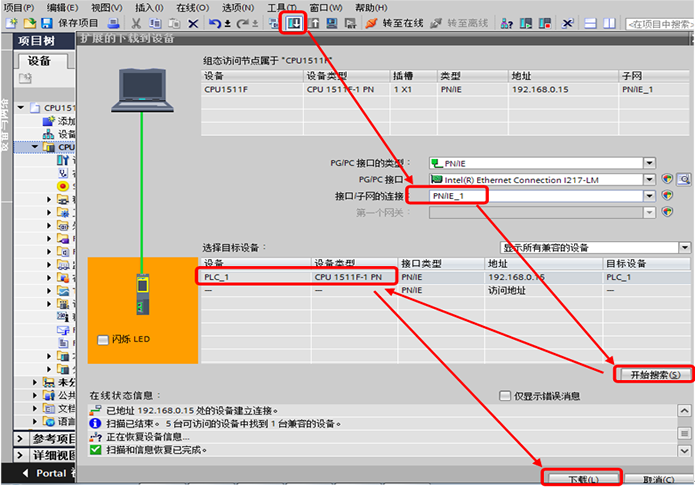Viewport: 695px width, 488px height.
Task: Click the shield icon beside the PG/PC 接口 field
Action: 667,179
